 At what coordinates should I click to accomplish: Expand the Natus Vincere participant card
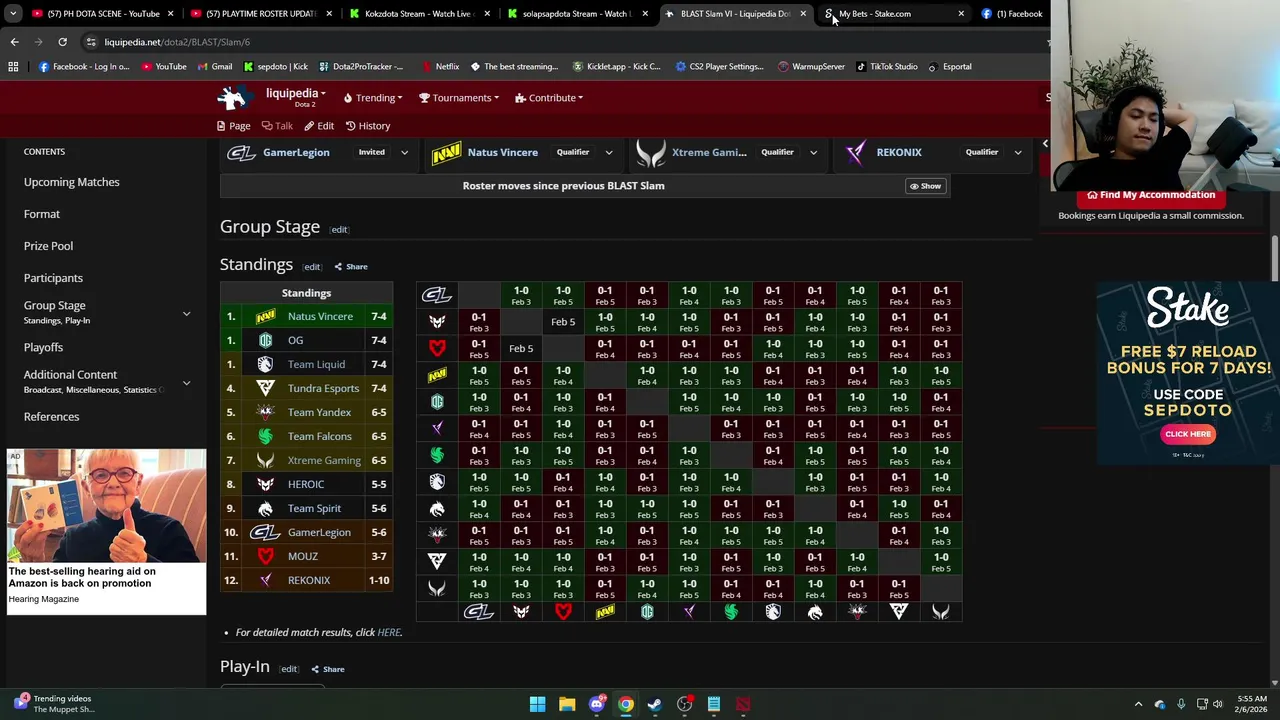point(608,153)
